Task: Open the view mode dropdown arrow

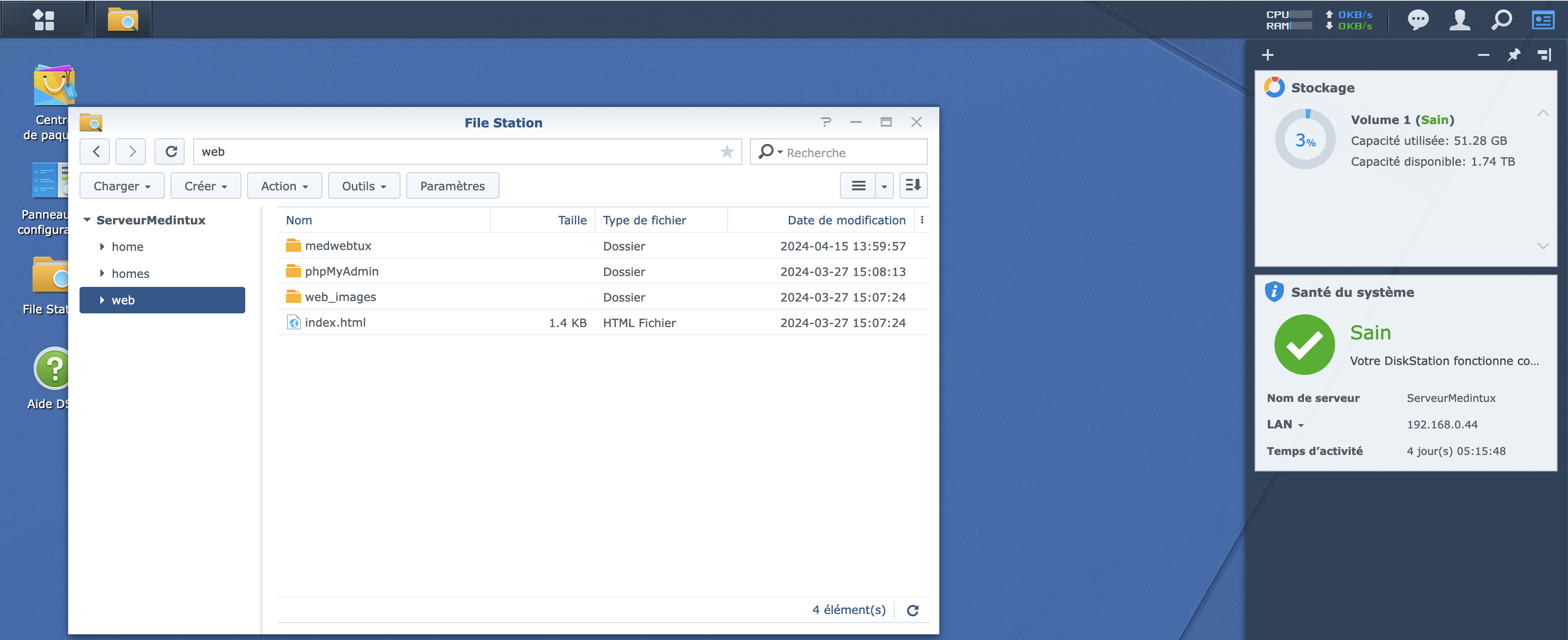Action: (884, 186)
